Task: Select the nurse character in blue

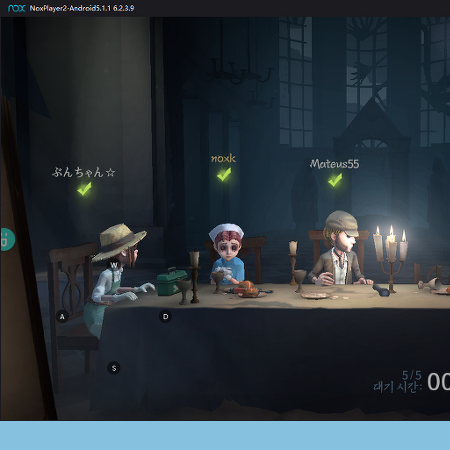Action: [227, 253]
